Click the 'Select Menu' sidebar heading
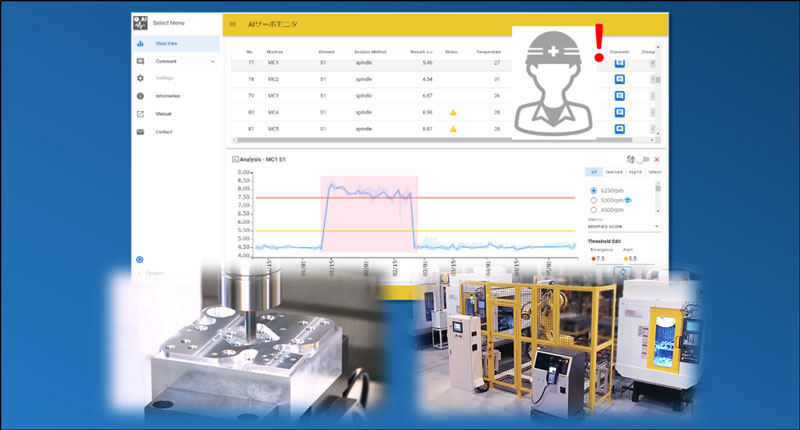800x430 pixels. [168, 23]
